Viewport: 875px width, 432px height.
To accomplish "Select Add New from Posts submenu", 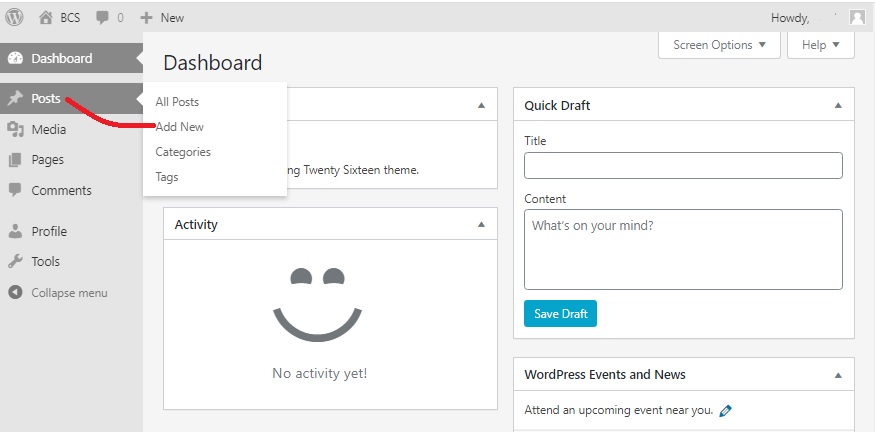I will pos(180,127).
